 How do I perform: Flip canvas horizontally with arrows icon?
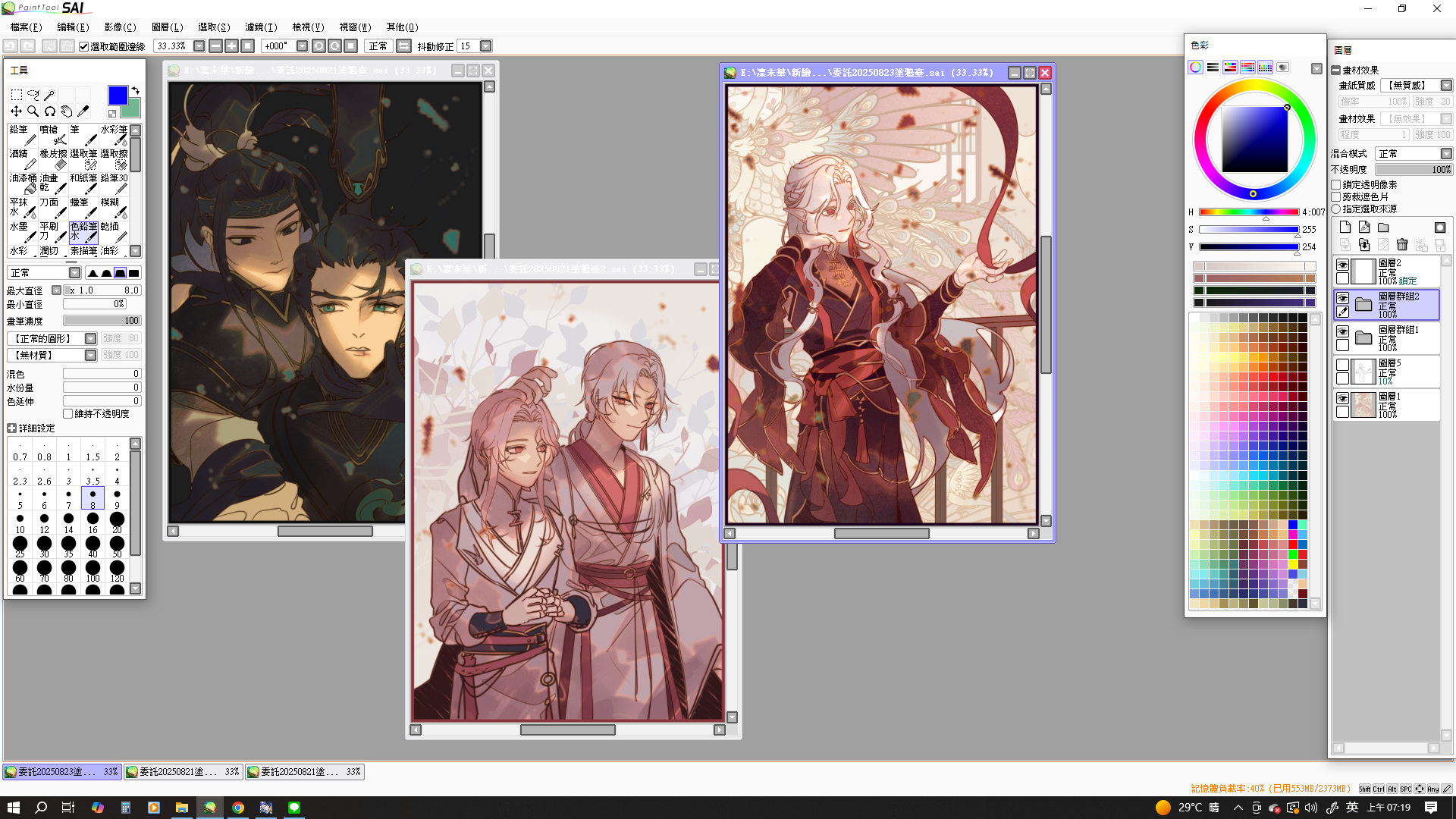point(403,46)
